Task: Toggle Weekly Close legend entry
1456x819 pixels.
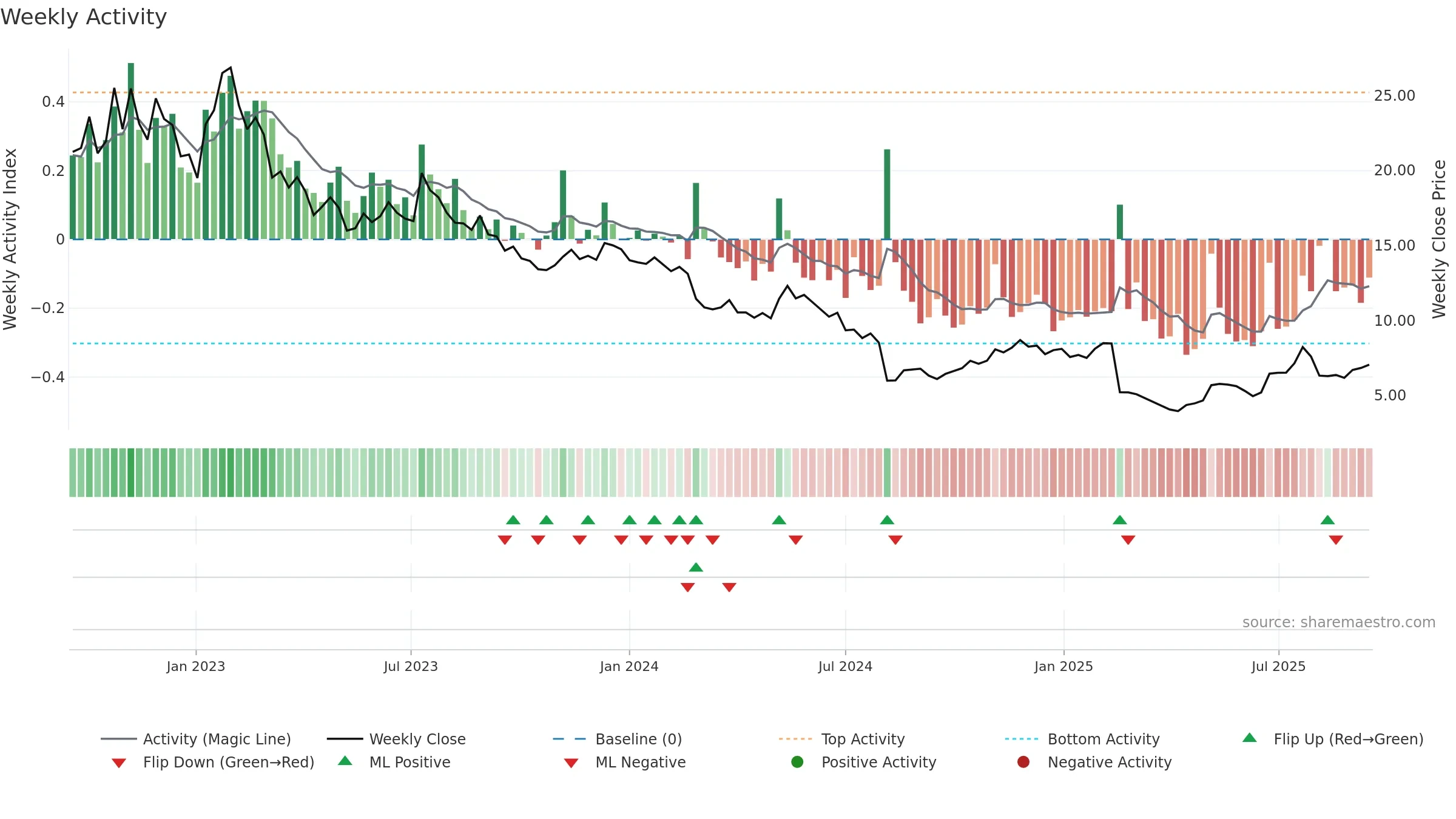Action: point(396,739)
